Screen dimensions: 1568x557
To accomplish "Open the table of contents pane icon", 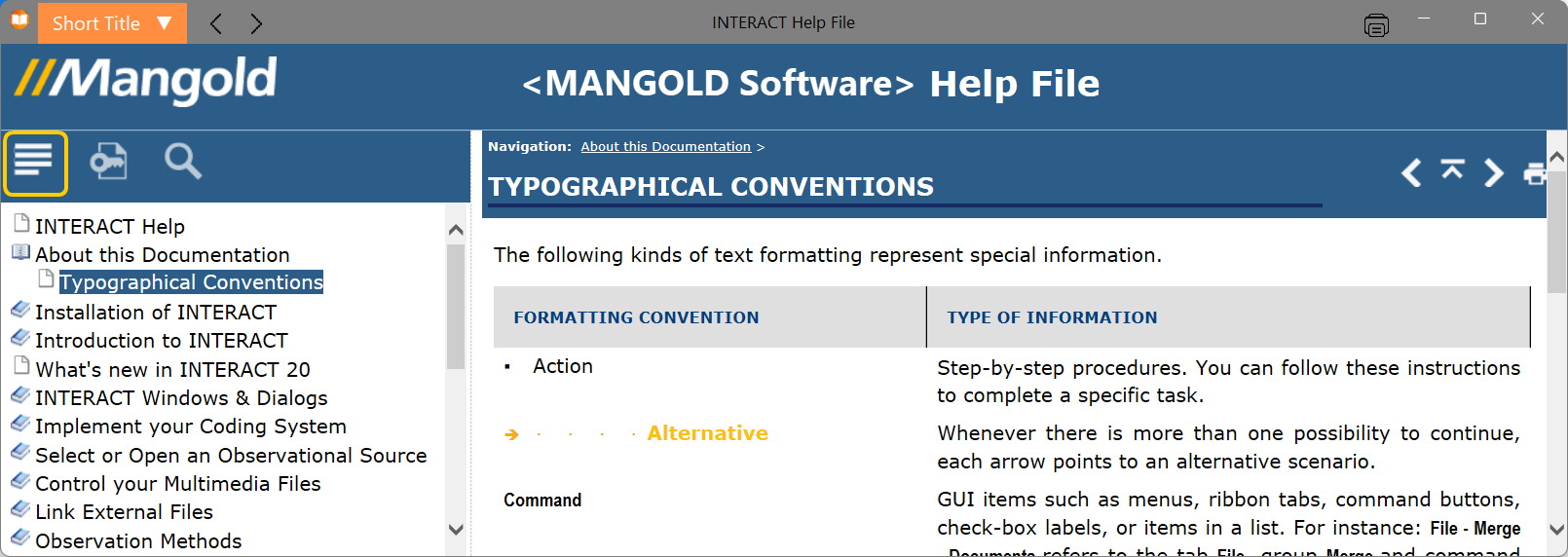I will (x=35, y=163).
